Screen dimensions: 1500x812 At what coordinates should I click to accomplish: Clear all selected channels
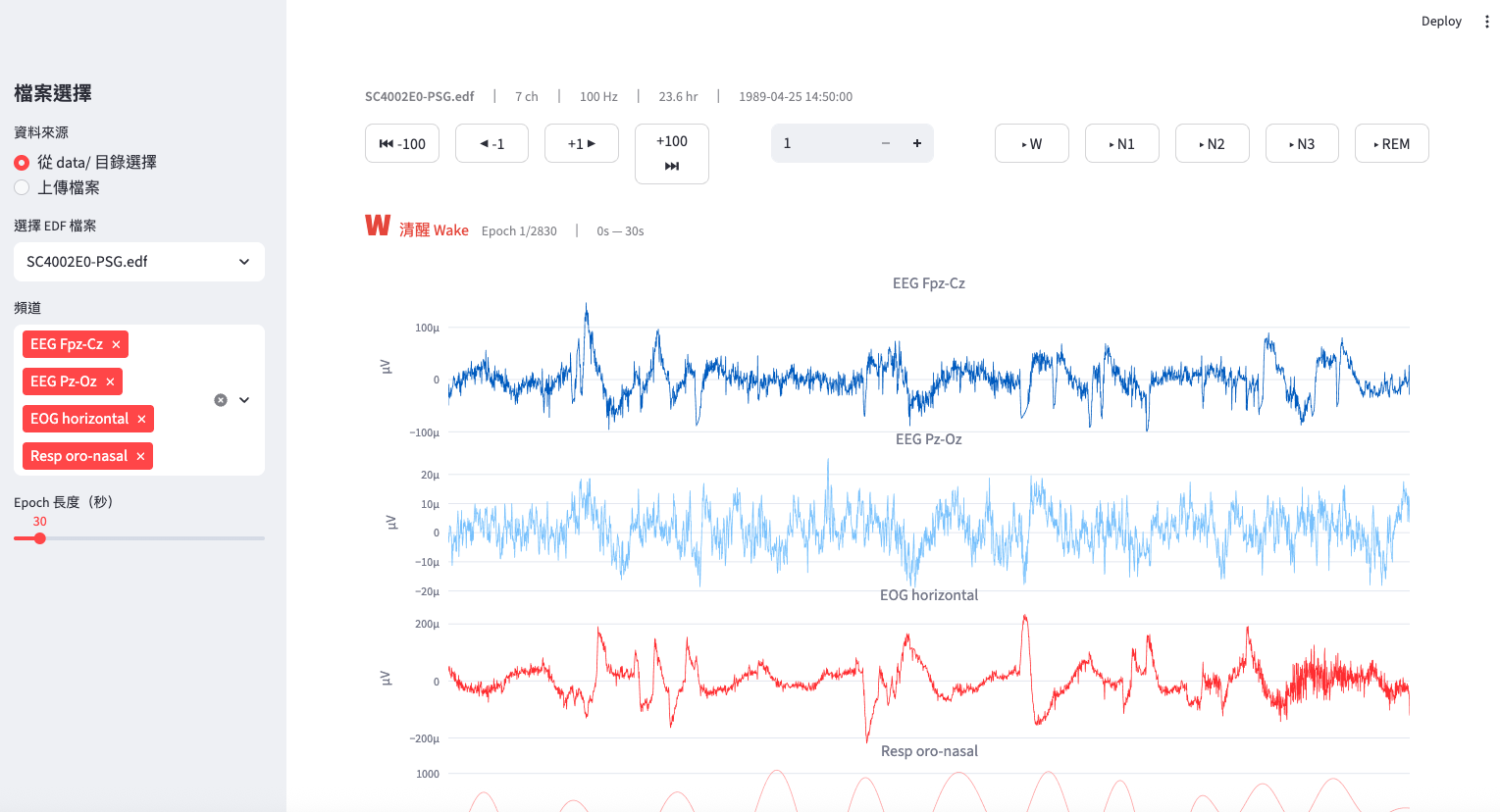pyautogui.click(x=221, y=400)
